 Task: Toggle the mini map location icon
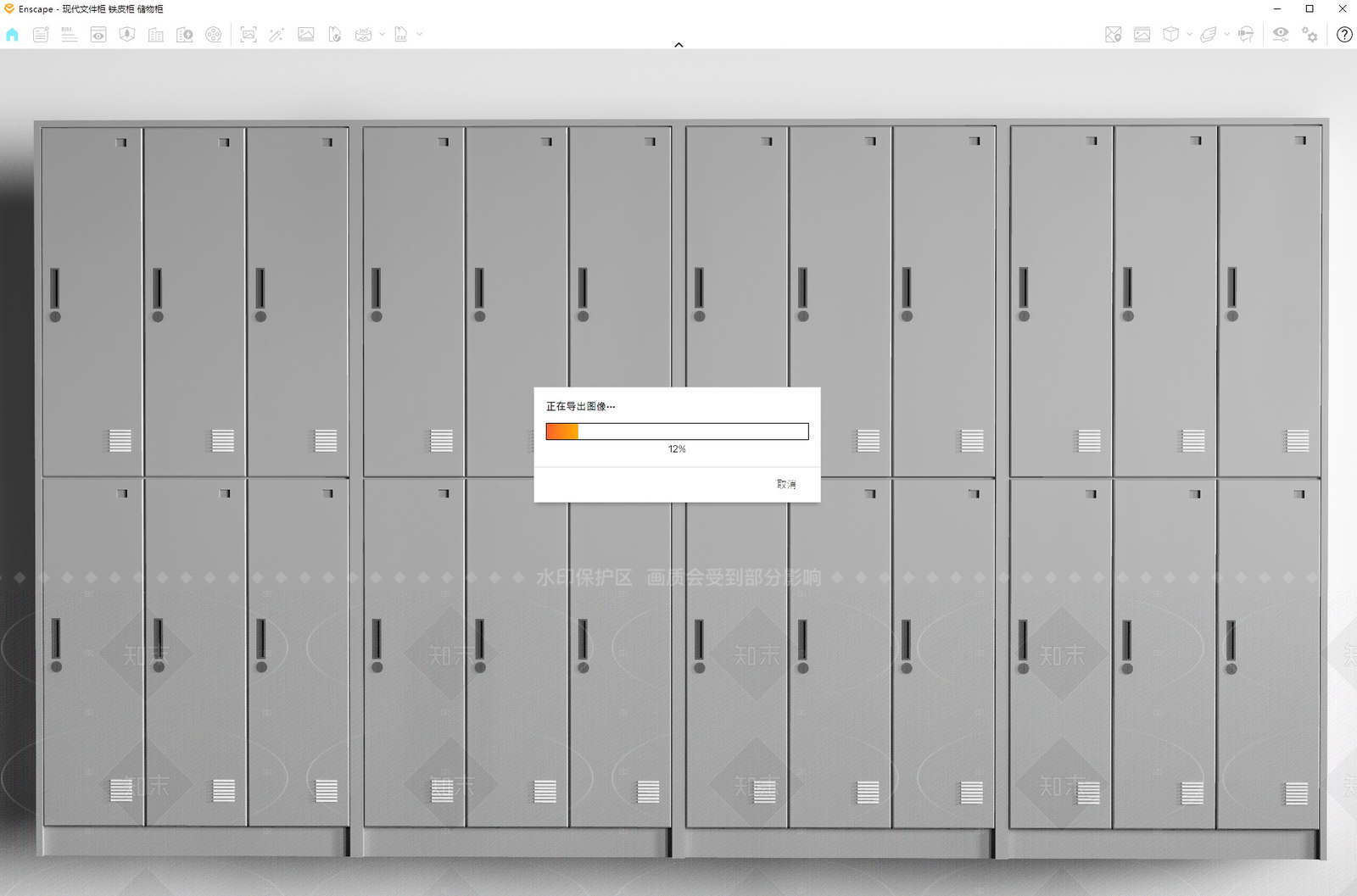point(1114,35)
